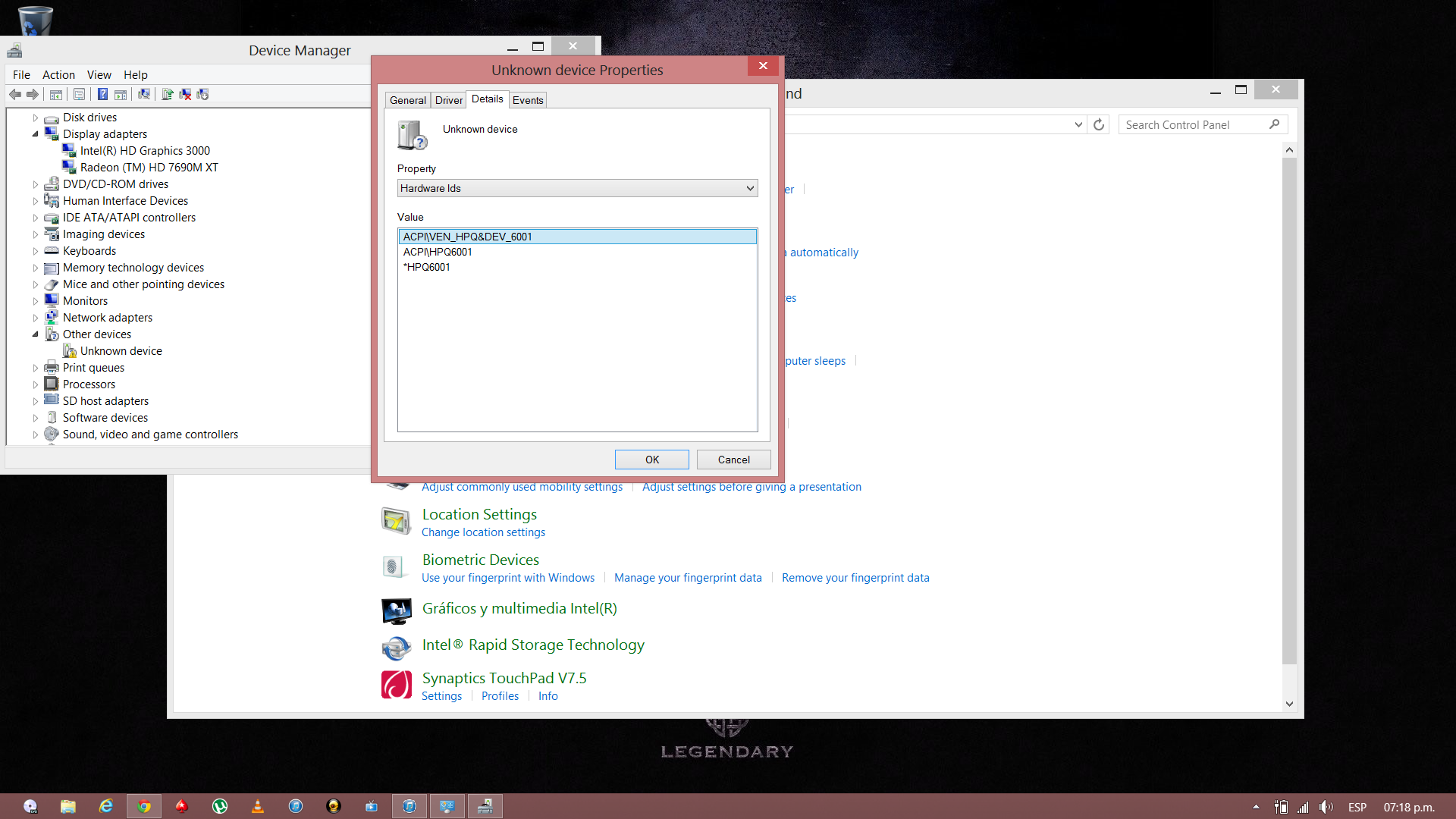This screenshot has height=819, width=1456.
Task: Launch VLC media player from the taskbar
Action: (258, 806)
